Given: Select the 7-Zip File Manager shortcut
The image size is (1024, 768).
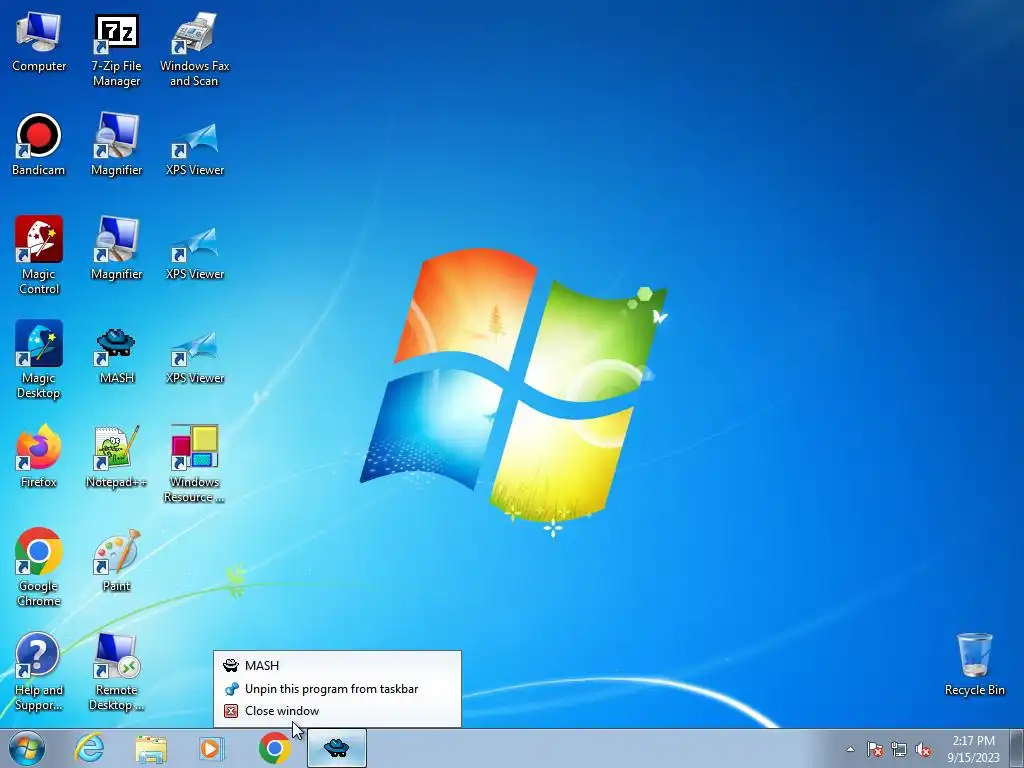Looking at the screenshot, I should pos(116,50).
